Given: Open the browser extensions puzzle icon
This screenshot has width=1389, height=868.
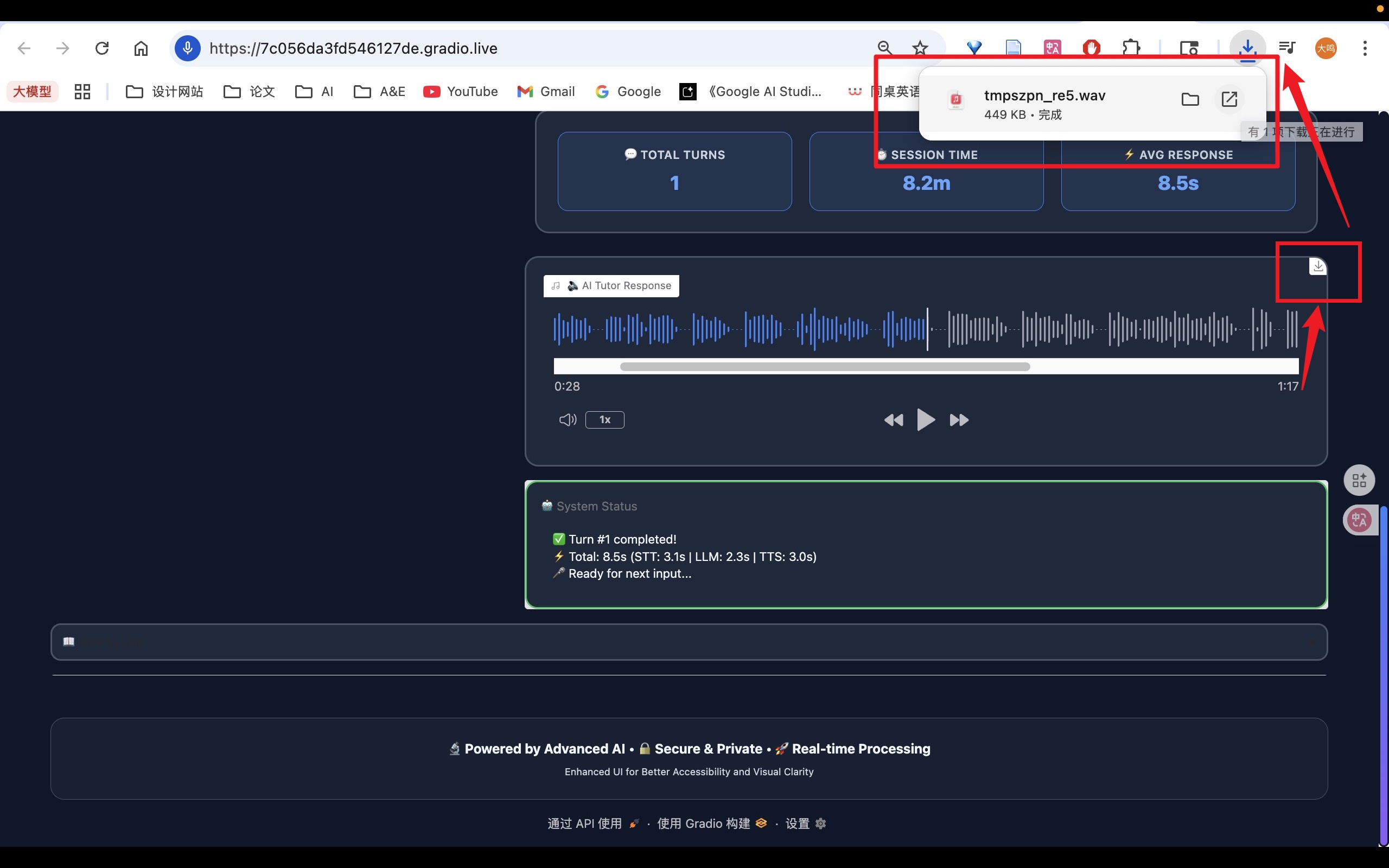Looking at the screenshot, I should 1131,48.
